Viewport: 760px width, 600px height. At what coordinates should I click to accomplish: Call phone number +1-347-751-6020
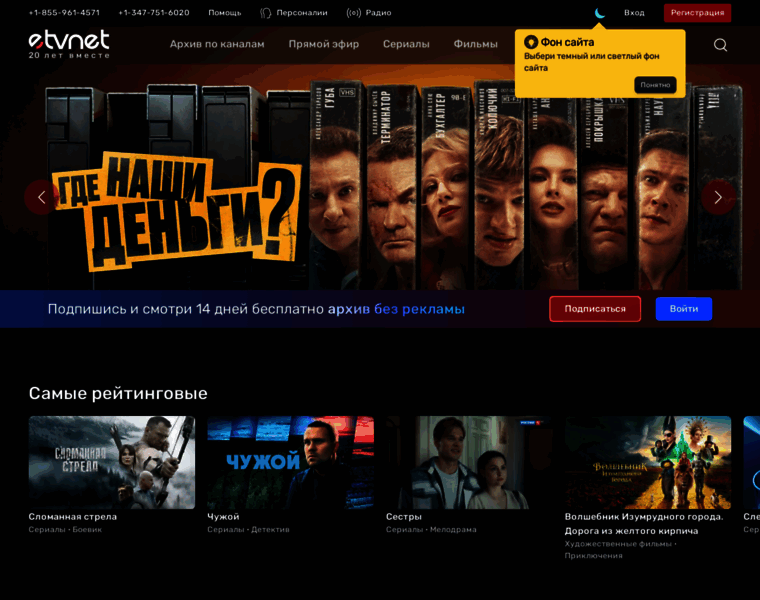click(x=154, y=13)
